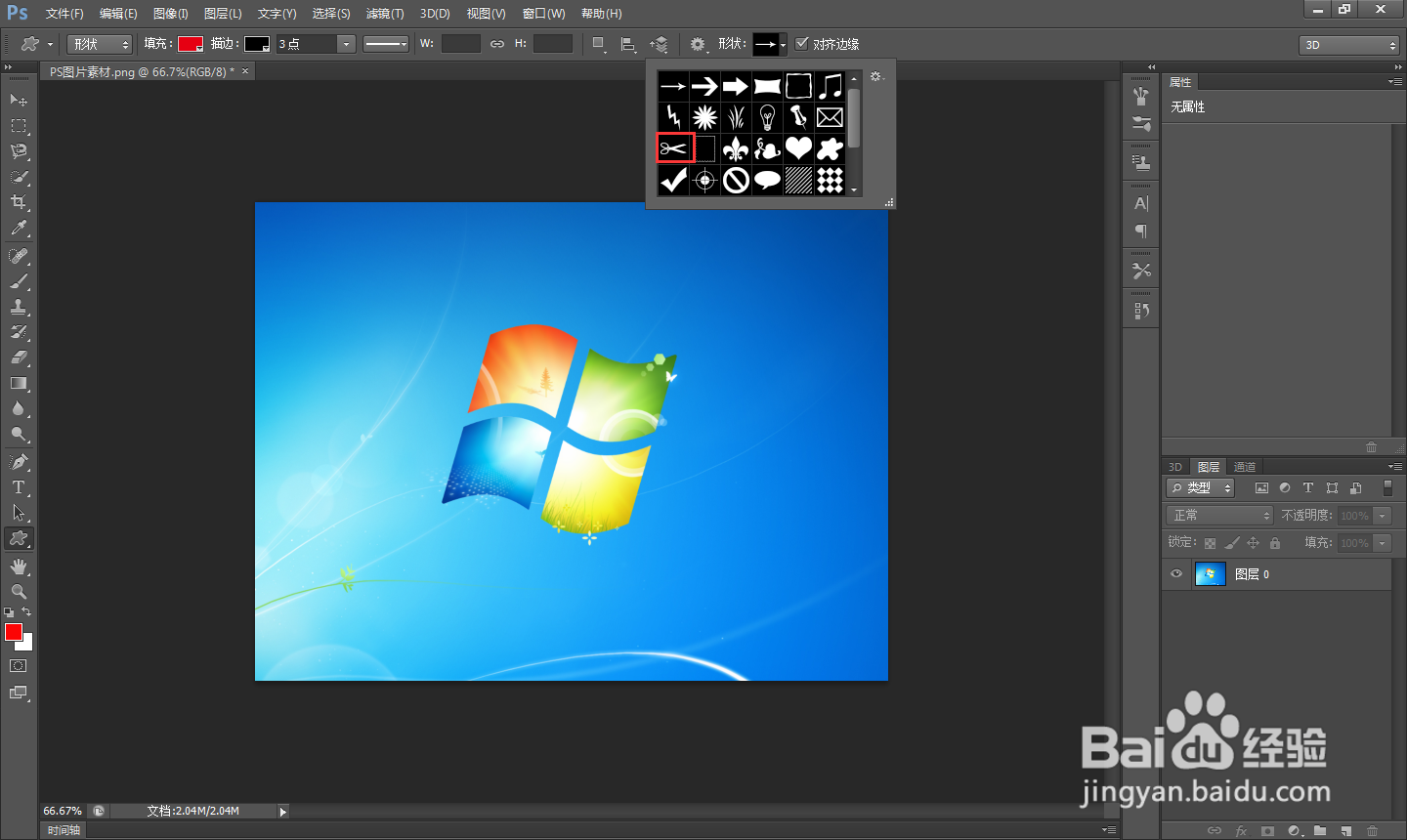The image size is (1407, 840).
Task: Select the Pen tool
Action: point(19,462)
